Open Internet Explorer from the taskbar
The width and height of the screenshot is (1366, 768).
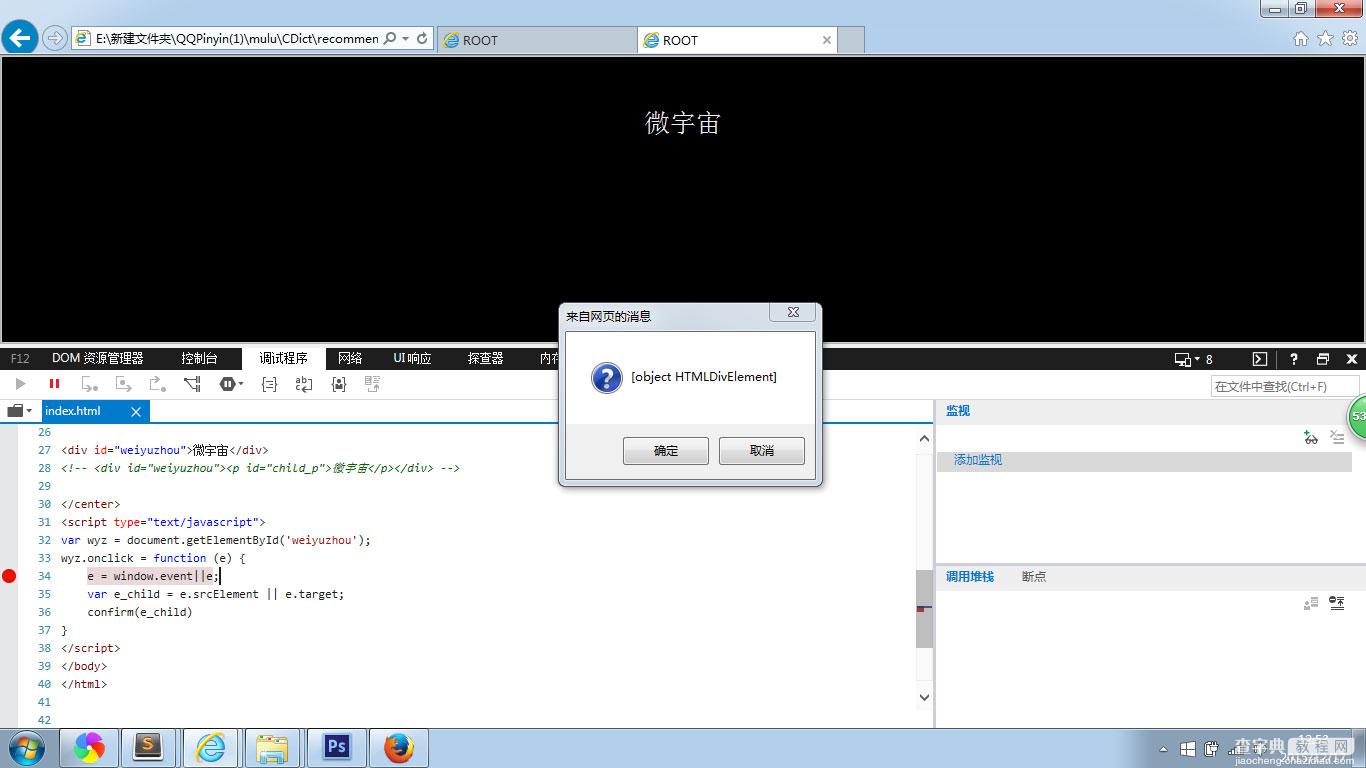coord(210,748)
